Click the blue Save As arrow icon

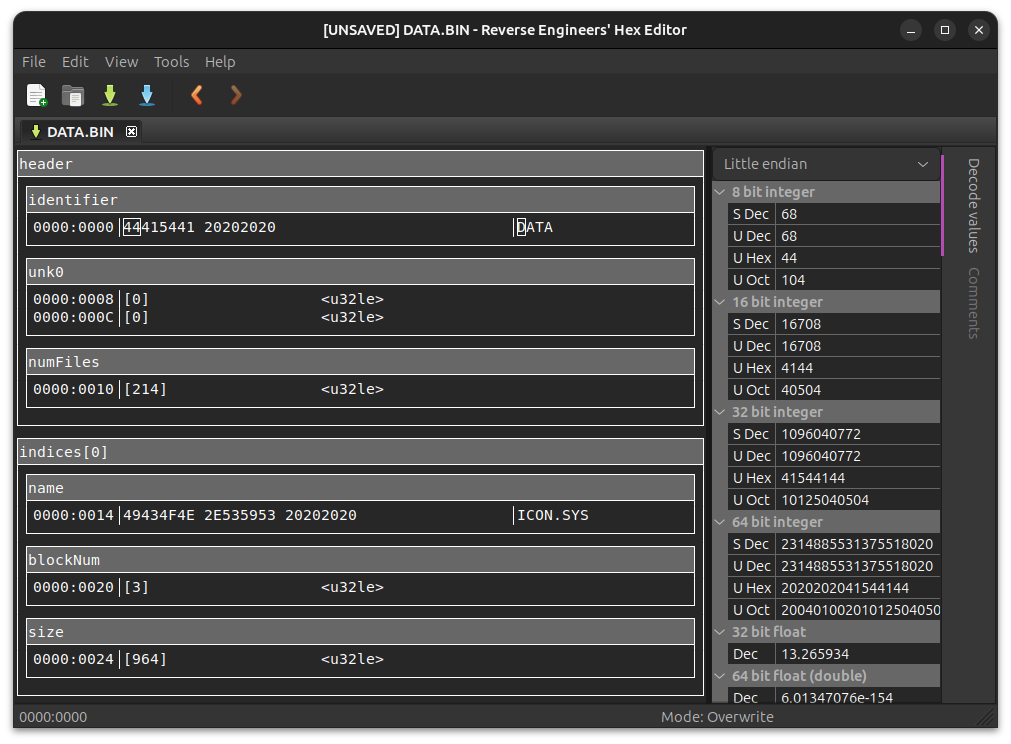point(147,95)
